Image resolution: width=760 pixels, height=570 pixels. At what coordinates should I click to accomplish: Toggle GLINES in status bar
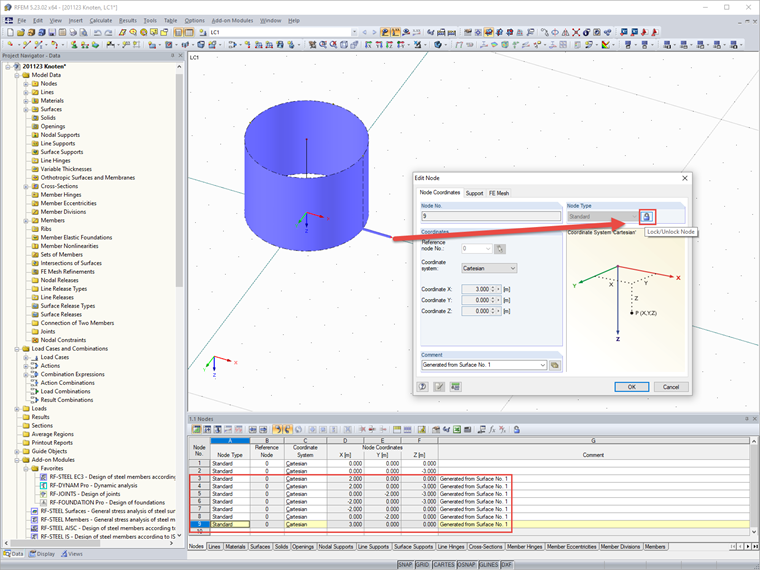pyautogui.click(x=489, y=565)
